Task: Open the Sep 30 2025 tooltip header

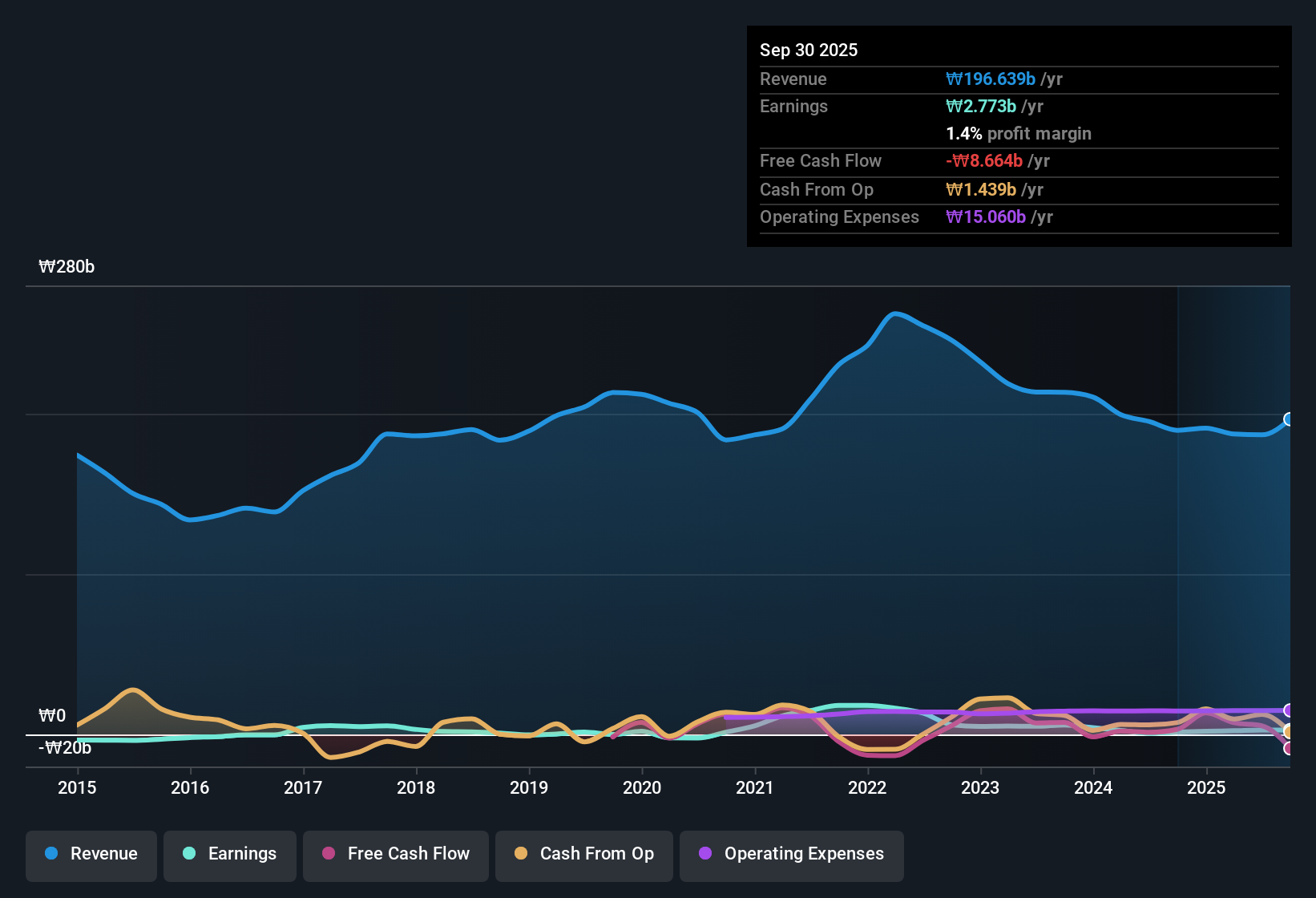Action: 809,50
